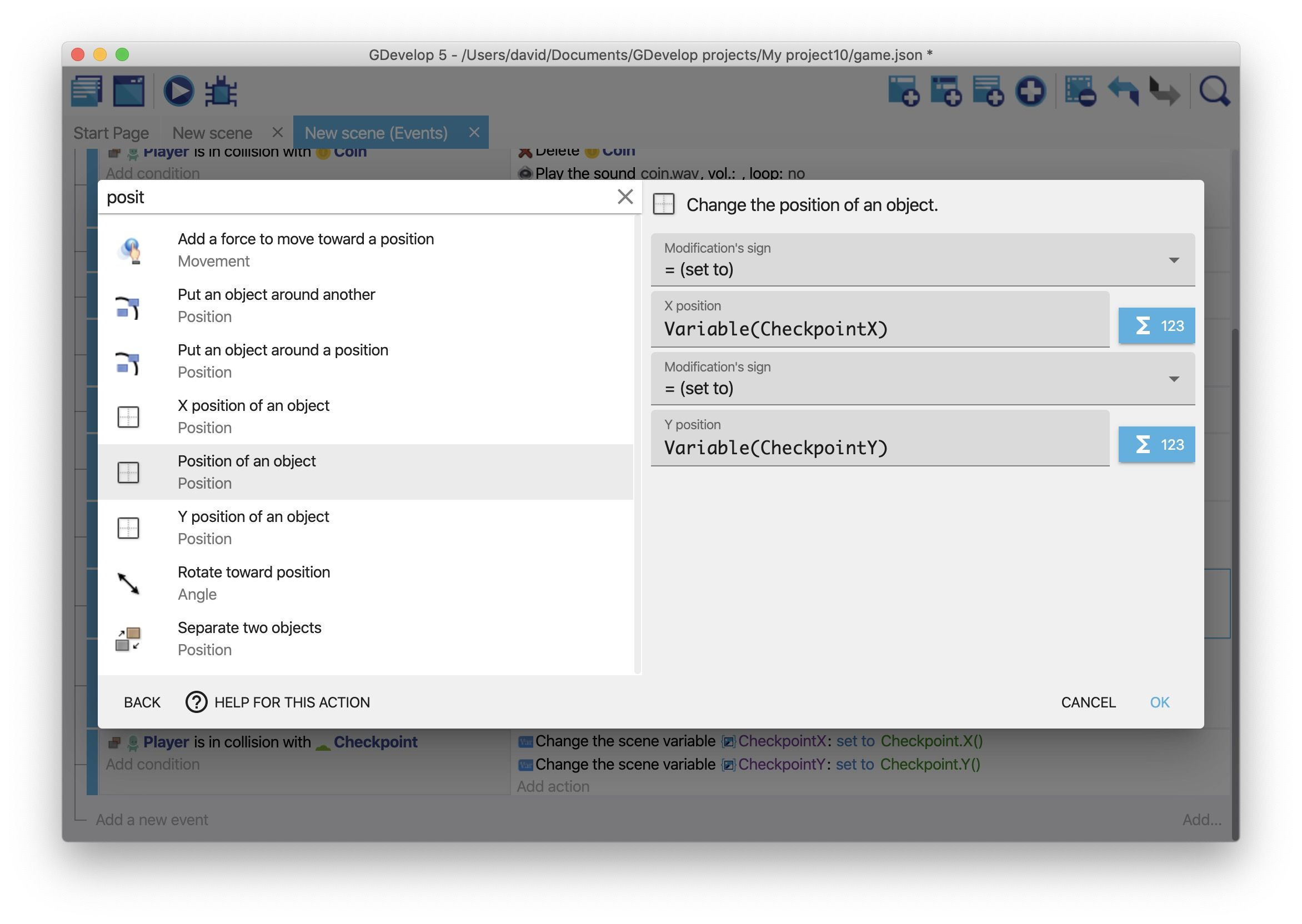Viewport: 1302px width, 924px height.
Task: Click the undo arrow in toolbar
Action: [1123, 91]
